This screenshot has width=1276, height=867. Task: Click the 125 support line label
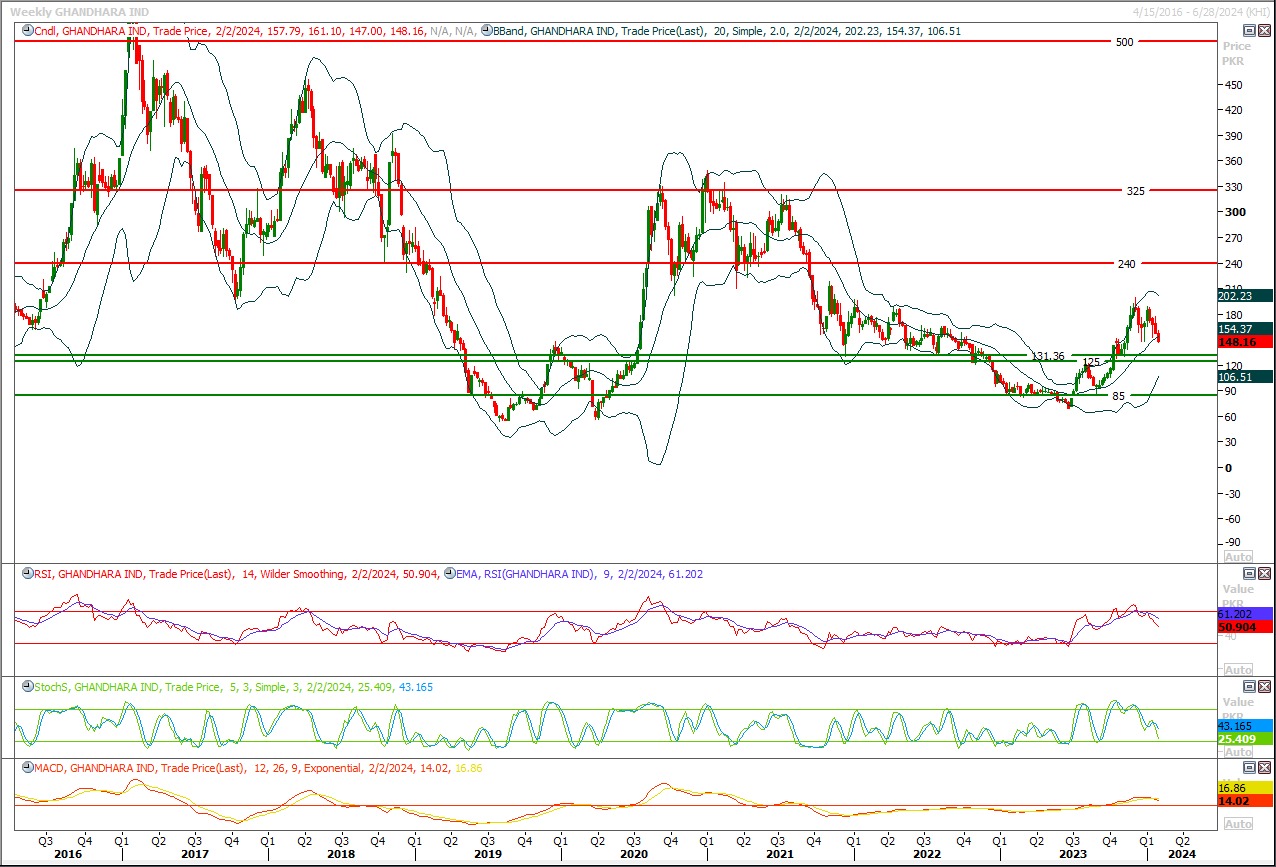click(1092, 362)
